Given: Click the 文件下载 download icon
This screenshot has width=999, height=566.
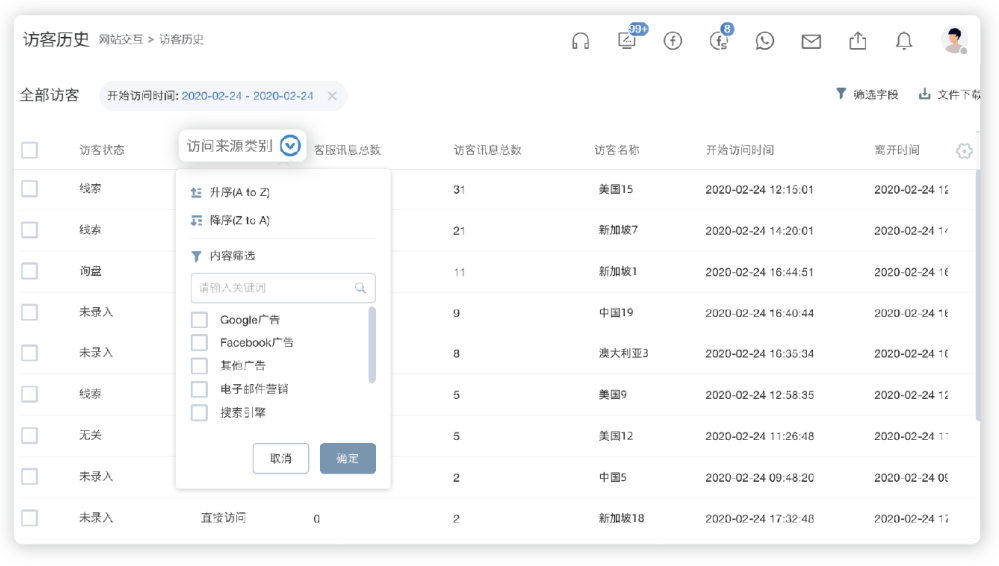Looking at the screenshot, I should [x=924, y=94].
